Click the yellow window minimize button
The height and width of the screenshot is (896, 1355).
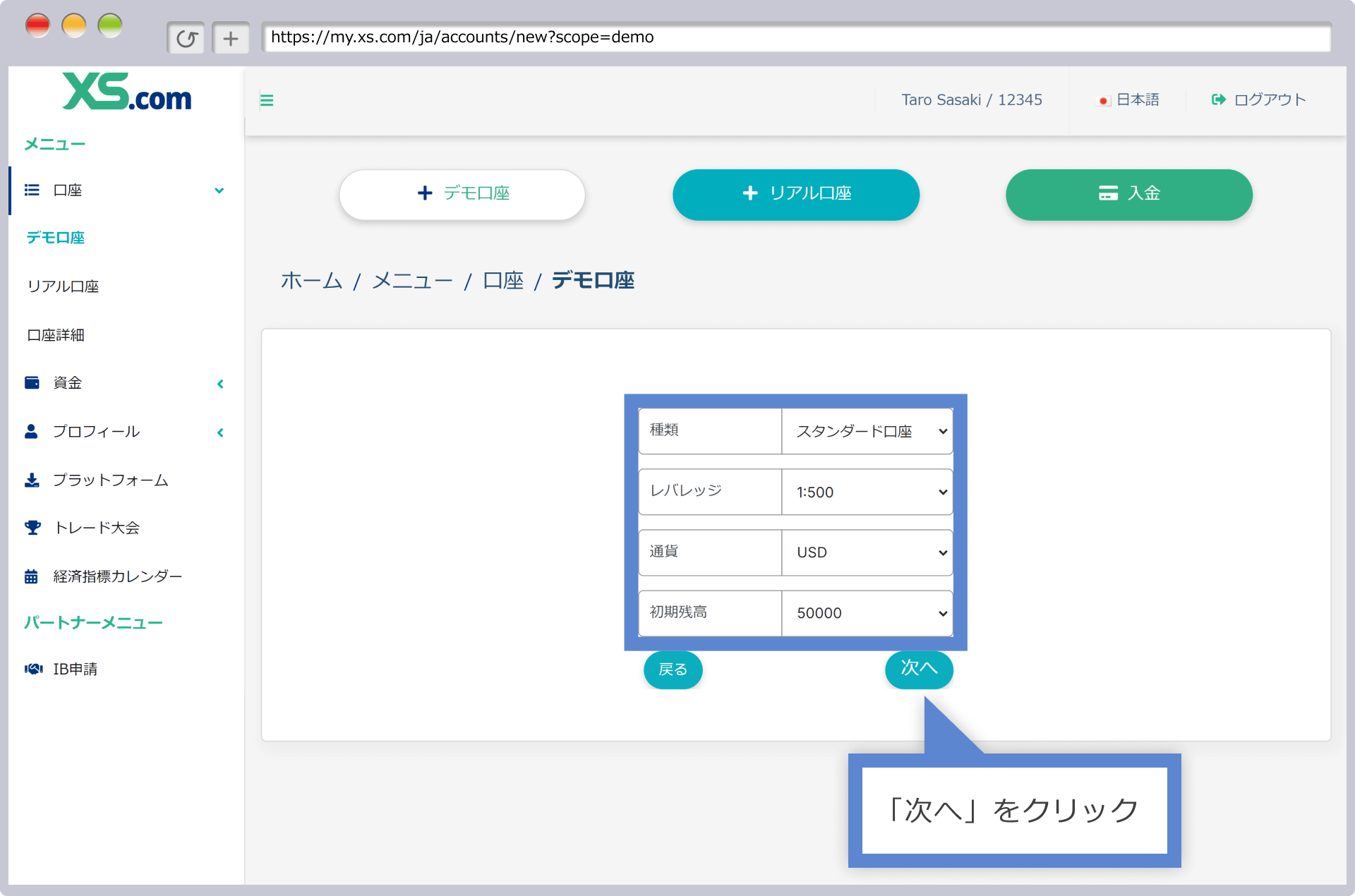point(74,26)
